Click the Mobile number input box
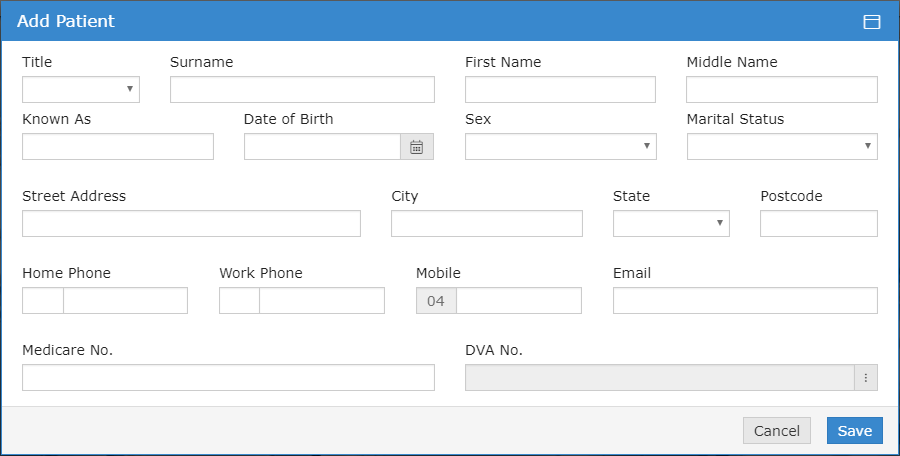900x456 pixels. pyautogui.click(x=518, y=301)
